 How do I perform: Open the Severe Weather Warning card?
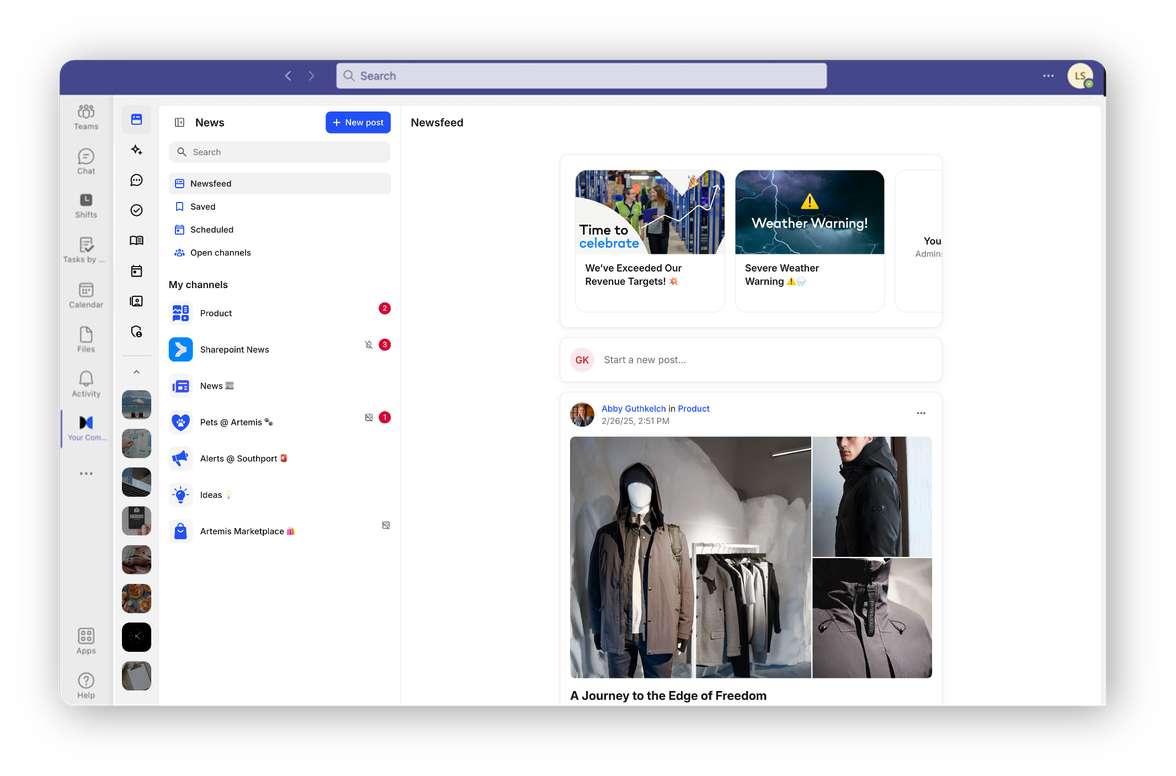click(x=809, y=240)
